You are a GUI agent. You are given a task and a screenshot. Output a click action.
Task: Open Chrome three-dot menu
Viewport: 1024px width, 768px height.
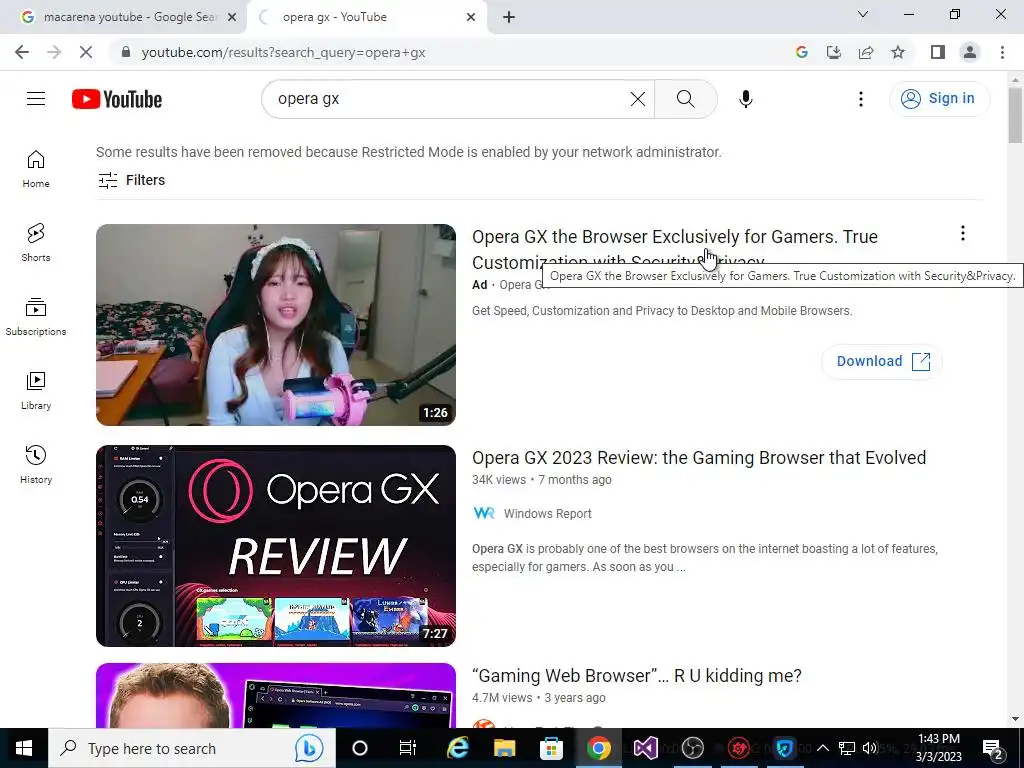click(x=1002, y=52)
